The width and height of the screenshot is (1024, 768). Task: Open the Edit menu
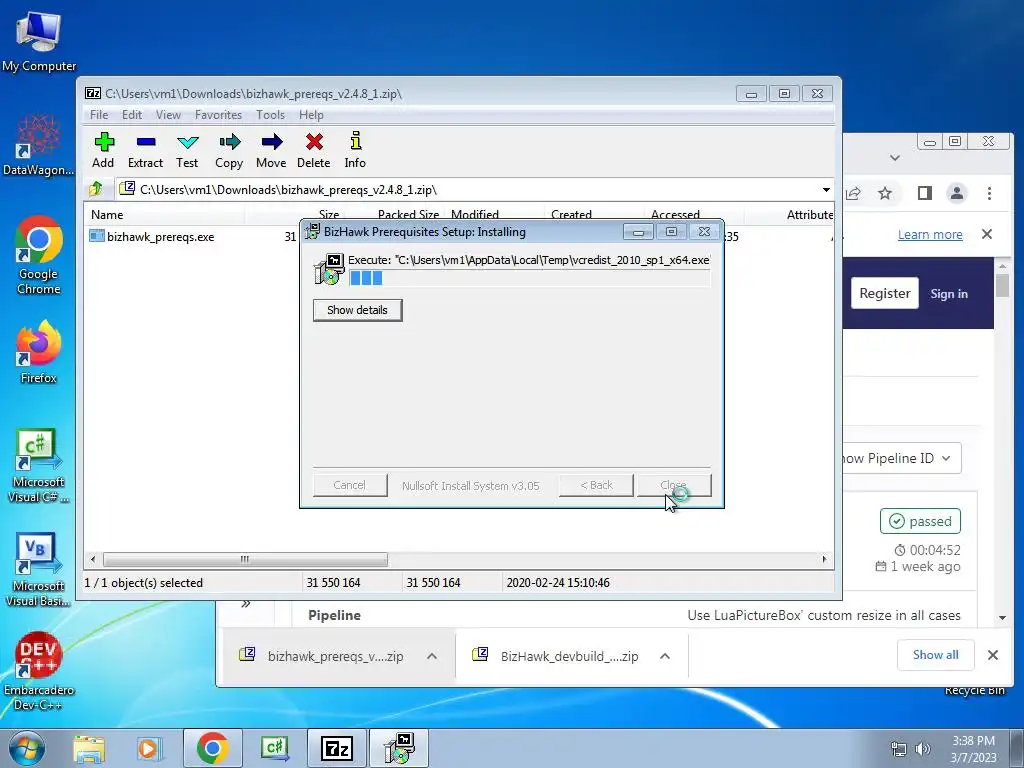click(x=132, y=115)
